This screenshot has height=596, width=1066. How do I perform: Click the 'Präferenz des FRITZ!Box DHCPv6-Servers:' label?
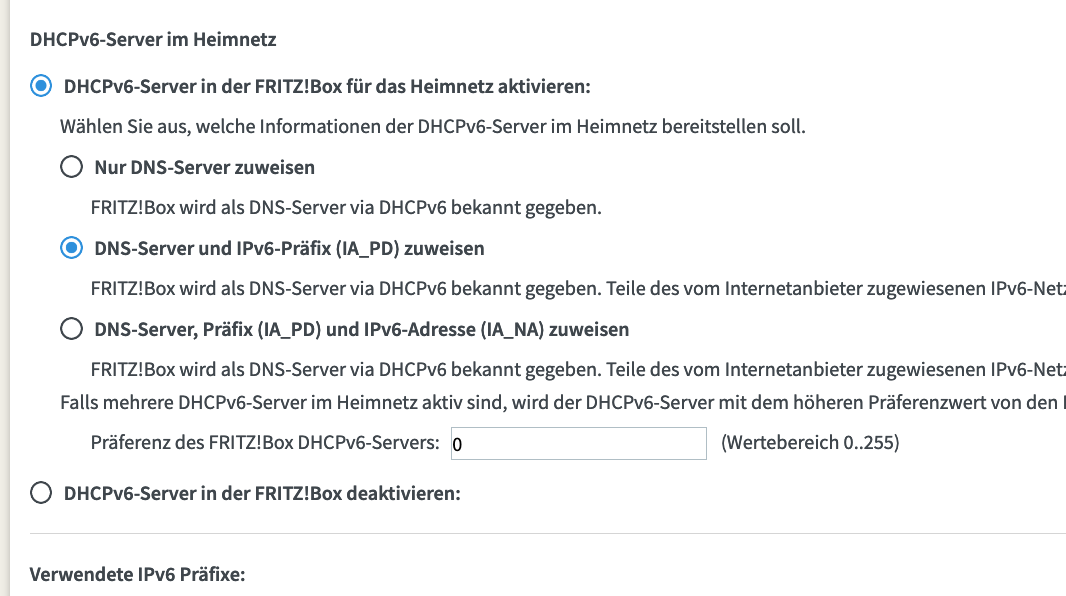[x=265, y=442]
